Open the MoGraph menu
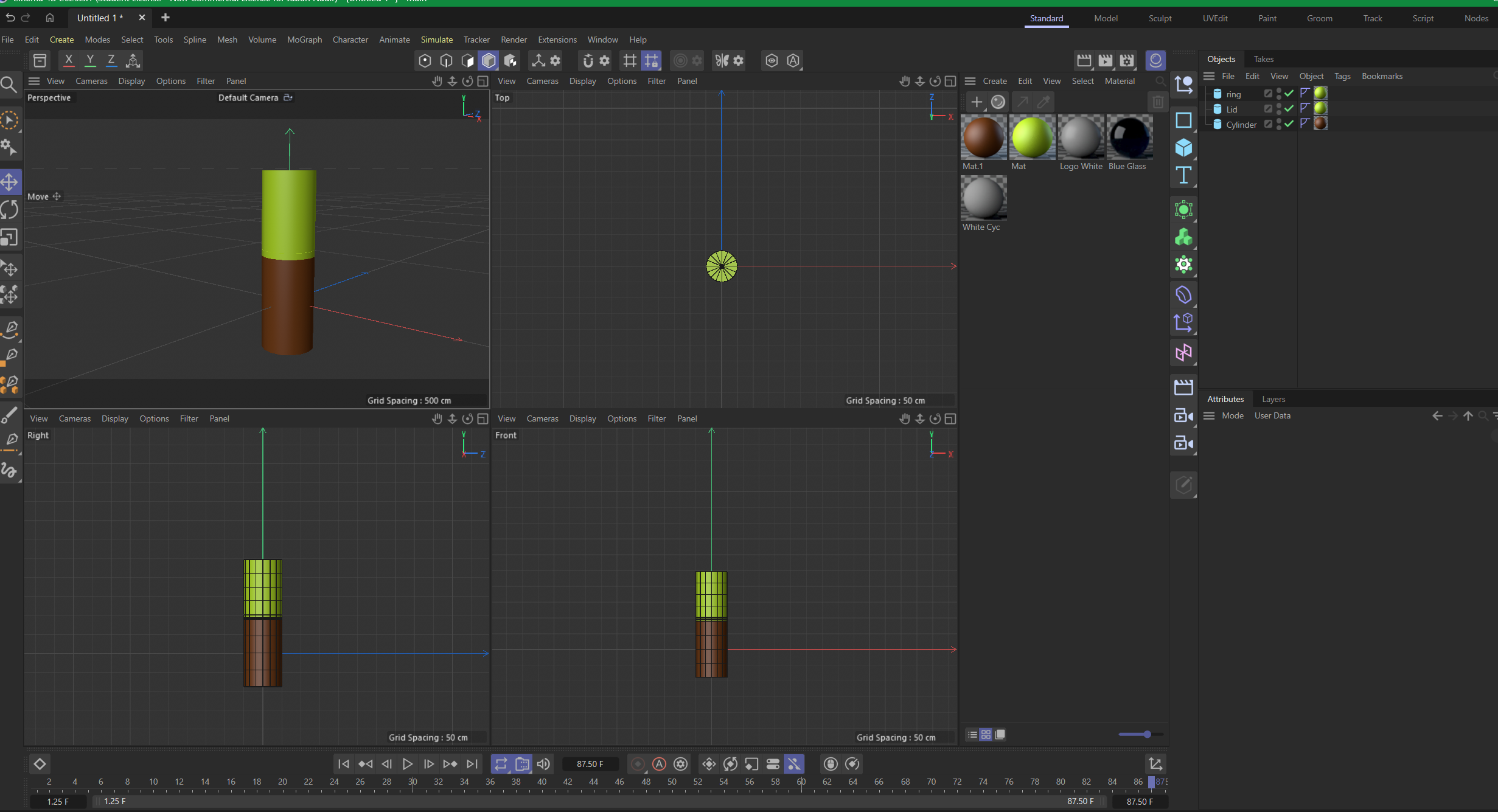The width and height of the screenshot is (1498, 812). tap(304, 40)
